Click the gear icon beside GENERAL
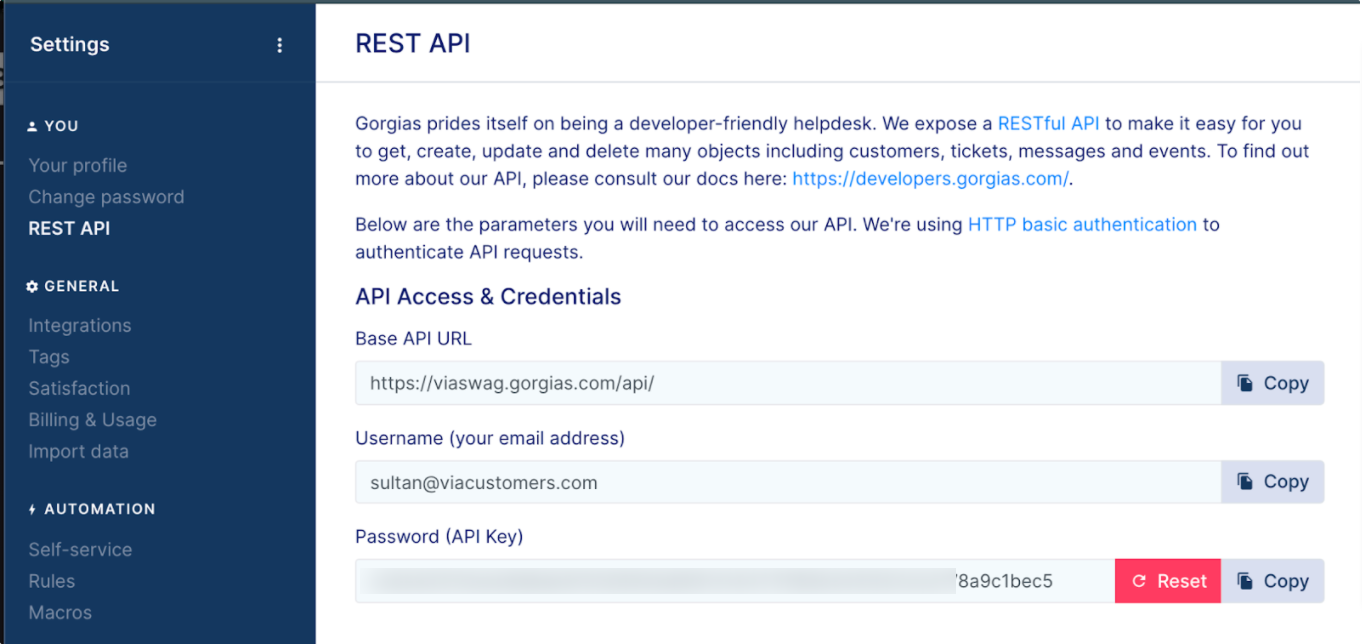The image size is (1362, 644). 33,286
